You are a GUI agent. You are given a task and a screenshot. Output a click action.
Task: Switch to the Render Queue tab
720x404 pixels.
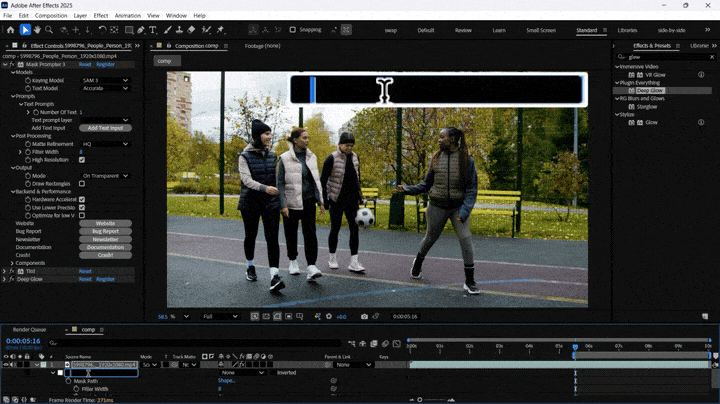[29, 329]
